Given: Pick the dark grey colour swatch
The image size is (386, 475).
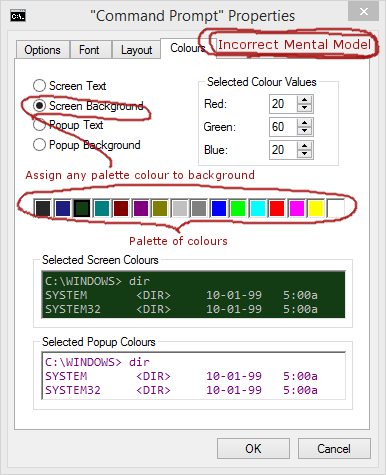Looking at the screenshot, I should click(x=199, y=208).
